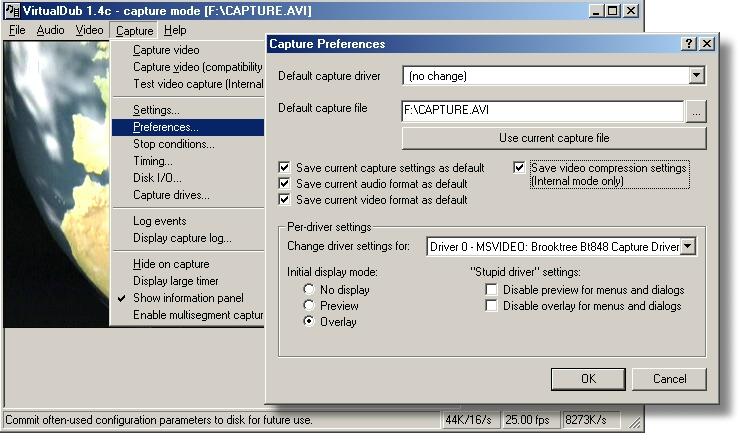Enable Disable preview for menus and dialogs
739x441 pixels.
coord(491,290)
